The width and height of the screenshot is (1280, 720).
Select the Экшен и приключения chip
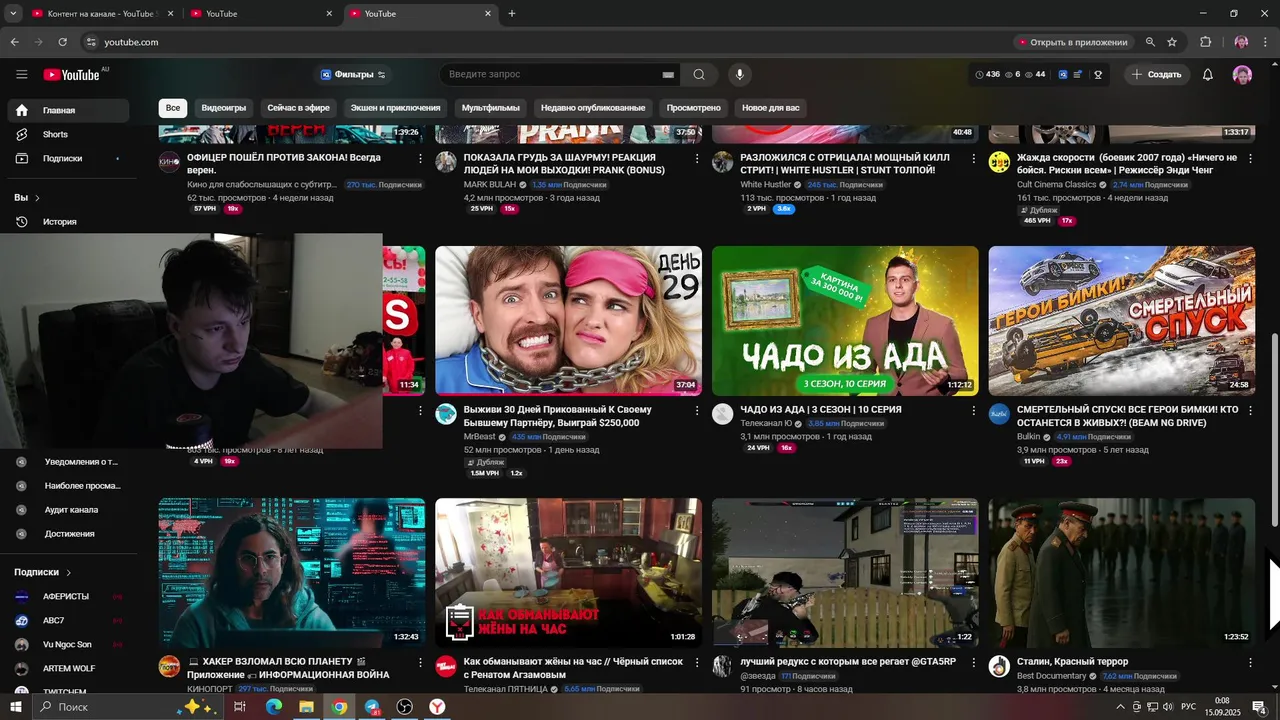coord(395,108)
